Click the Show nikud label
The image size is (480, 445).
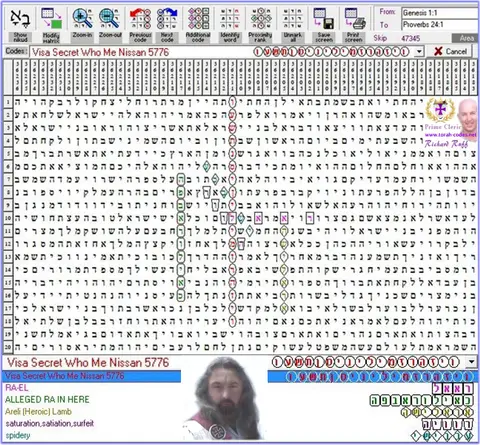pos(20,37)
